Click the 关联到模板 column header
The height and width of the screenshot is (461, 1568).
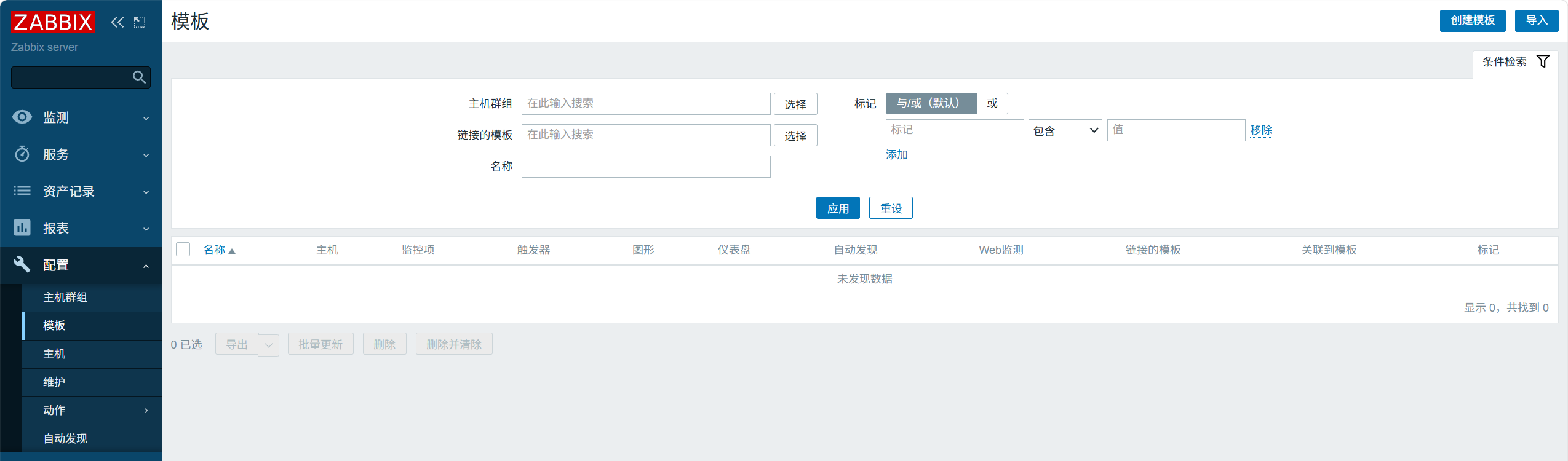point(1329,250)
